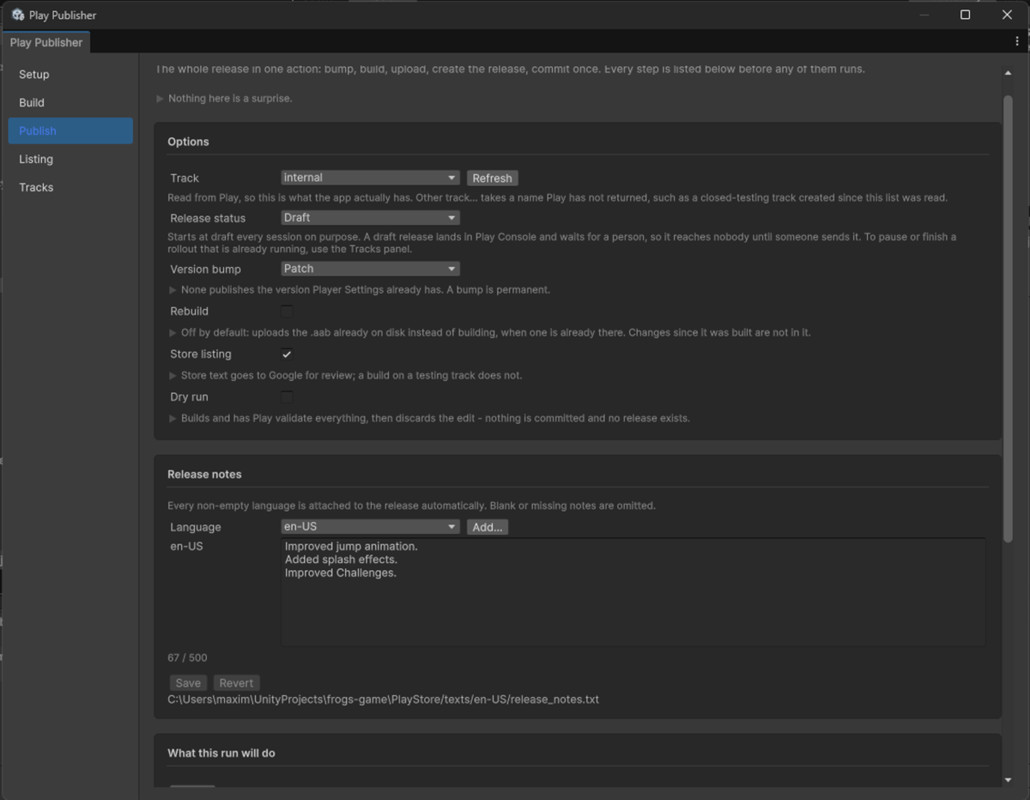Click the 'Options' section heading
Viewport: 1030px width, 800px height.
[188, 142]
